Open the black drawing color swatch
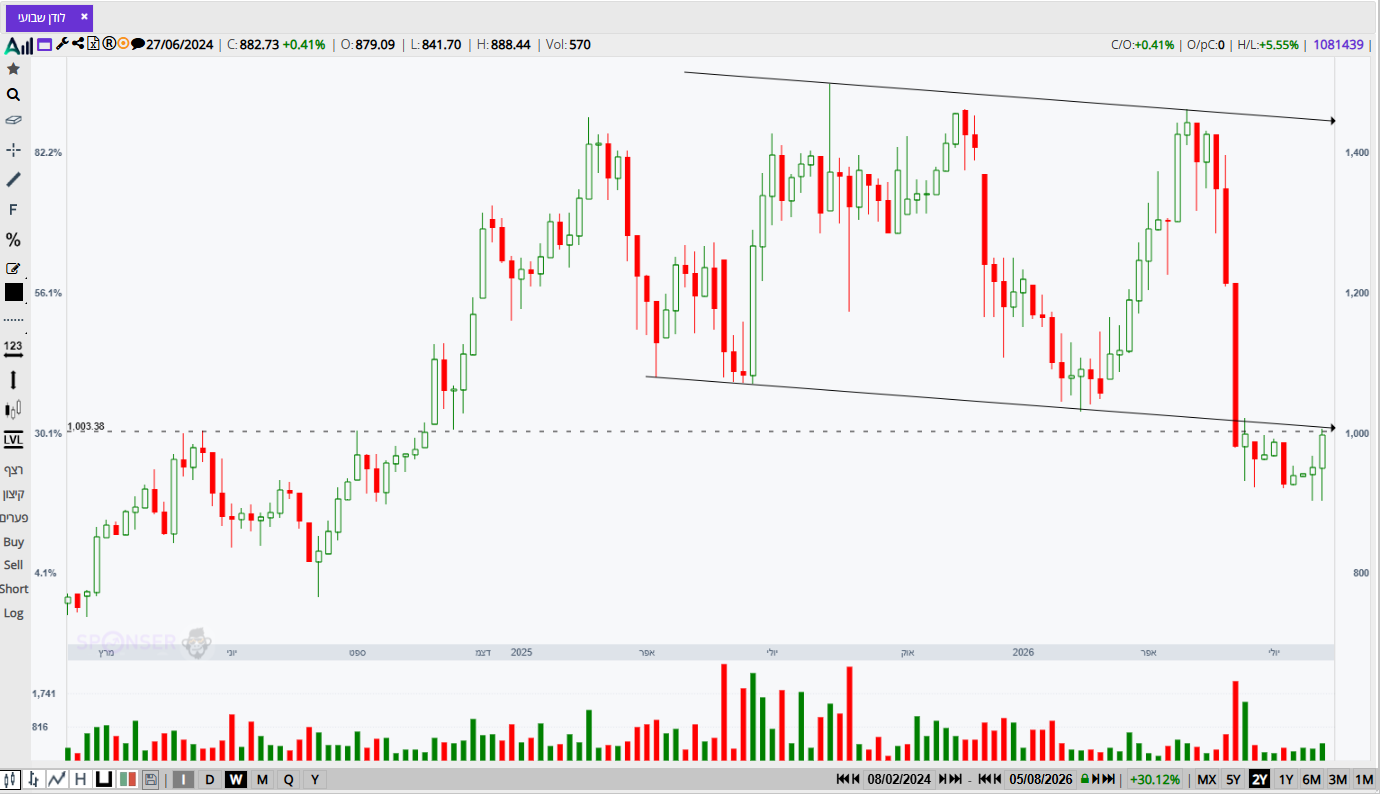The image size is (1382, 796). point(13,292)
